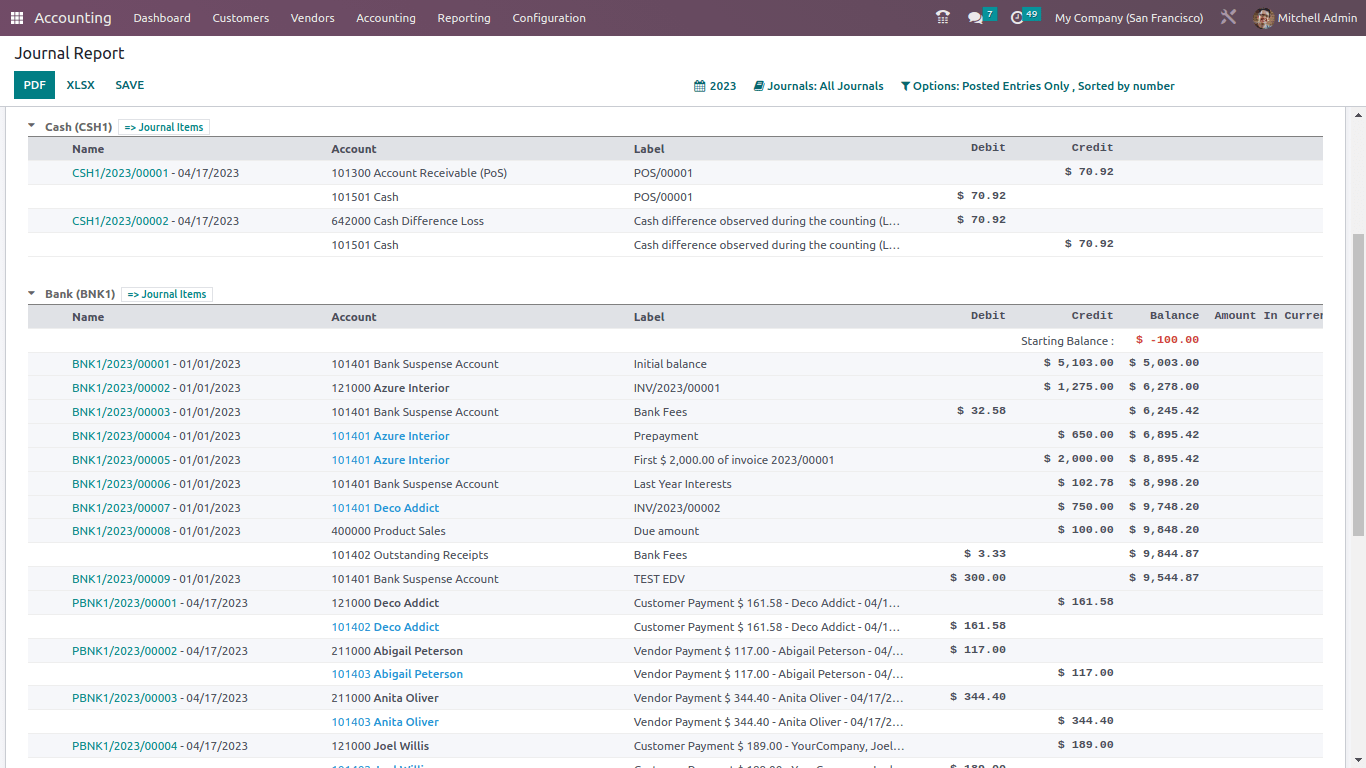Click the Journal Report page title

click(69, 53)
